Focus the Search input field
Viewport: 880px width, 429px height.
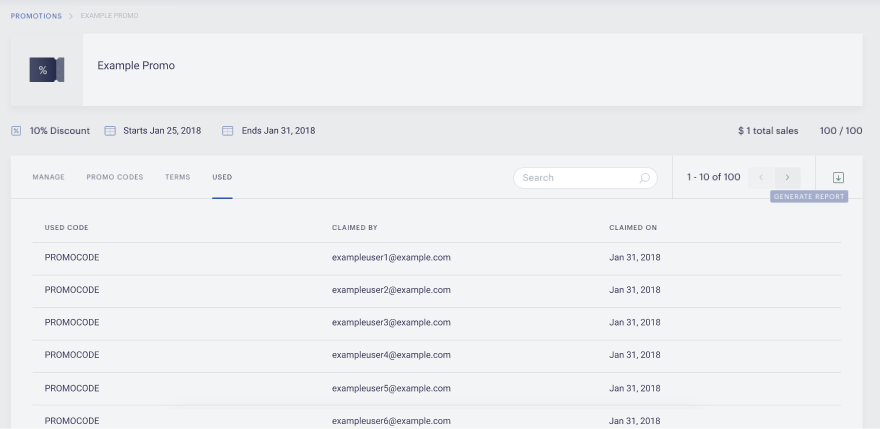click(585, 178)
